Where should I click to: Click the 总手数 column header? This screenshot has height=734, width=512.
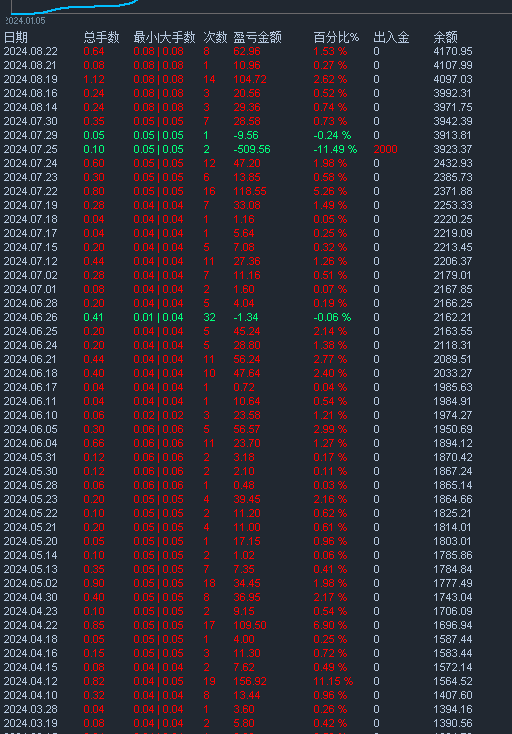(101, 37)
